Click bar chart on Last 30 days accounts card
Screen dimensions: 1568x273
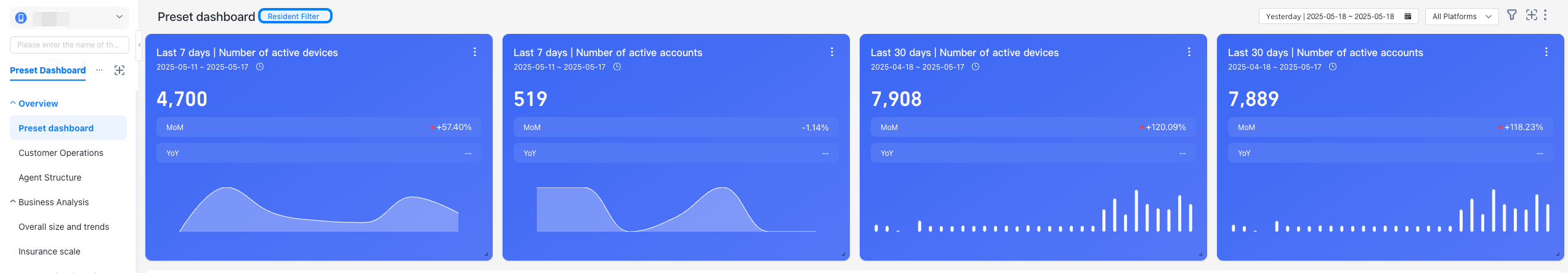pos(1391,211)
